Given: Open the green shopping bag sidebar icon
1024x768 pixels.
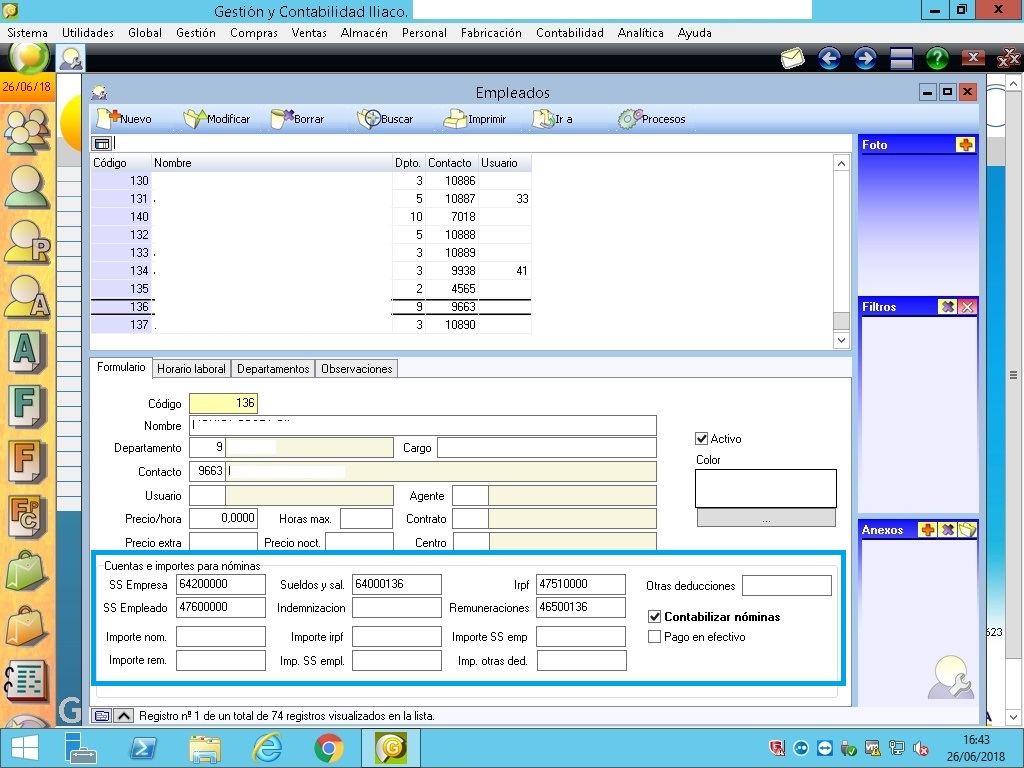Looking at the screenshot, I should pos(27,571).
